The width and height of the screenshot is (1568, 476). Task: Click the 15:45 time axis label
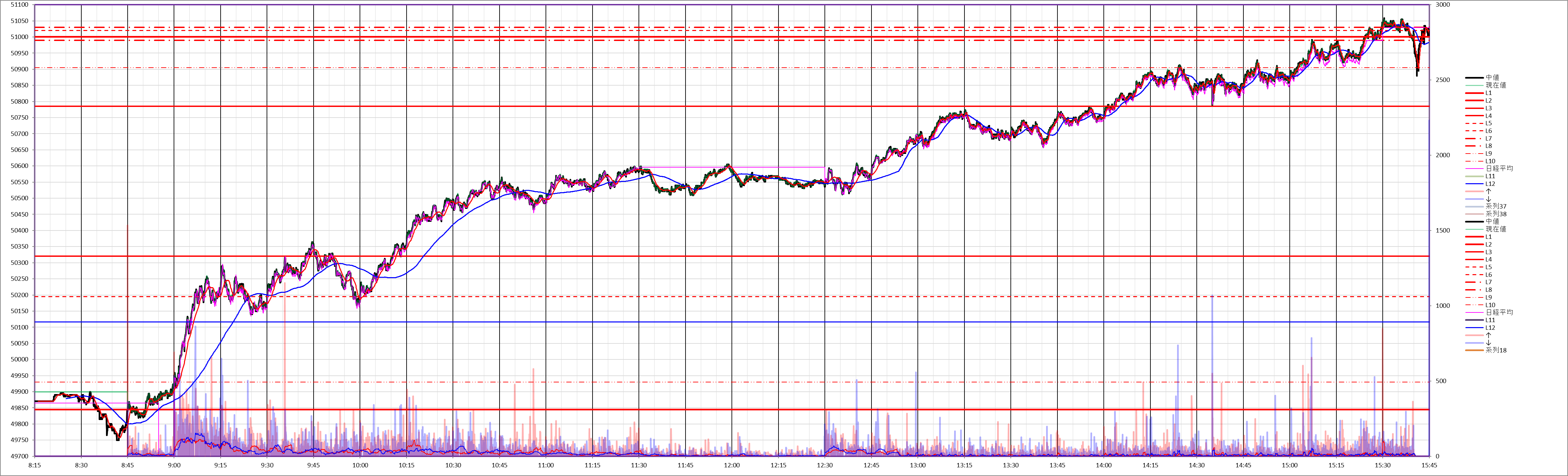pyautogui.click(x=1429, y=466)
